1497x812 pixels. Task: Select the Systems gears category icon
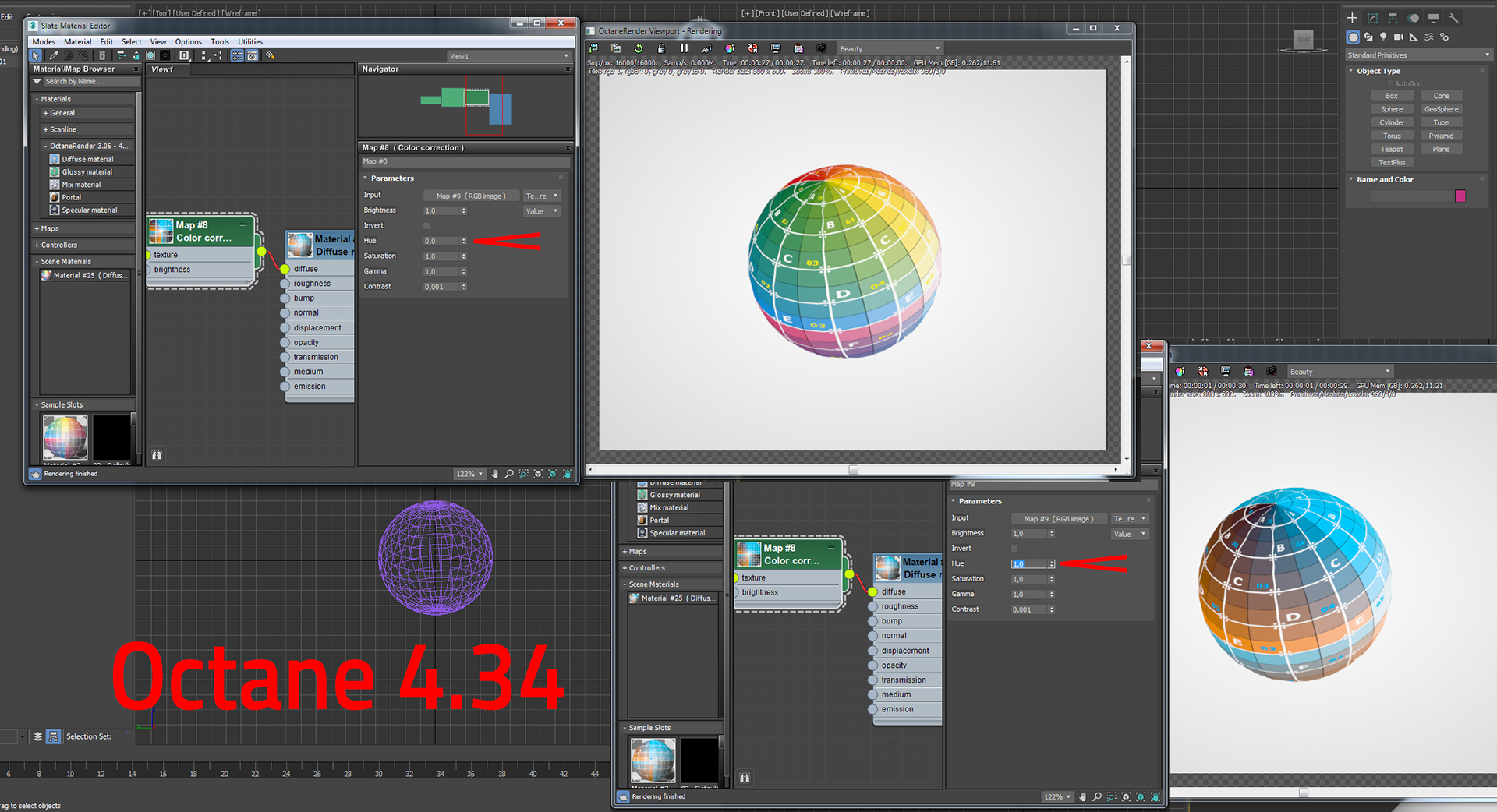coord(1444,37)
